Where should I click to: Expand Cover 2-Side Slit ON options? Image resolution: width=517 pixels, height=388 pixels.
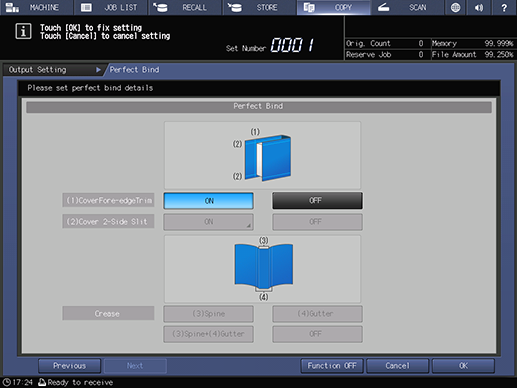click(x=209, y=222)
